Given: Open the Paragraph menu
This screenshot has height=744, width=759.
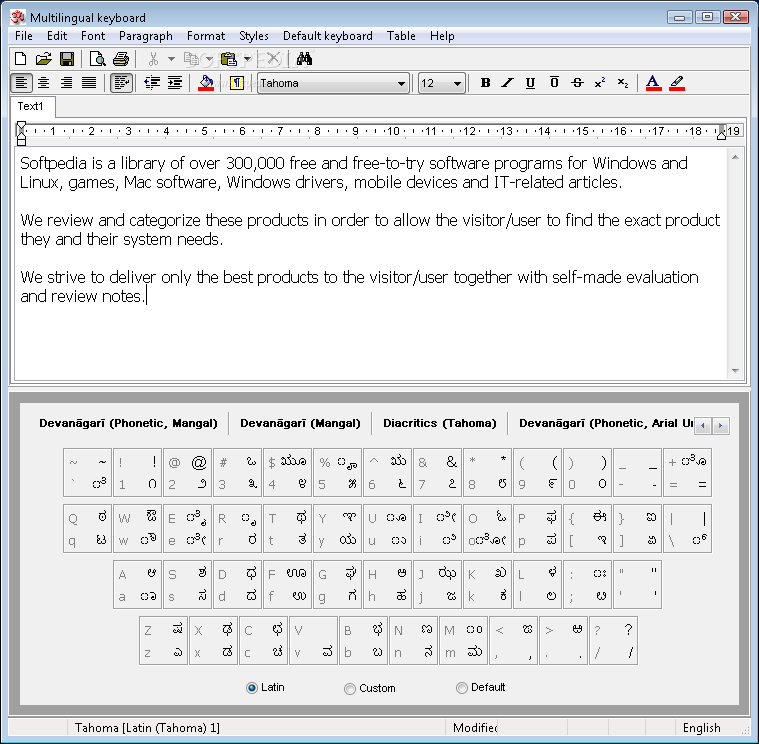Looking at the screenshot, I should tap(146, 36).
